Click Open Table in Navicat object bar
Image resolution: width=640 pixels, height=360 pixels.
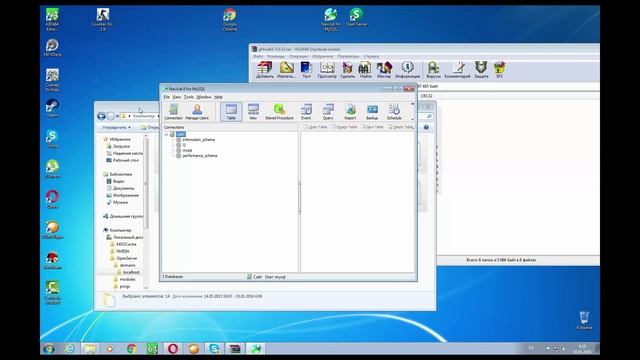(x=316, y=127)
